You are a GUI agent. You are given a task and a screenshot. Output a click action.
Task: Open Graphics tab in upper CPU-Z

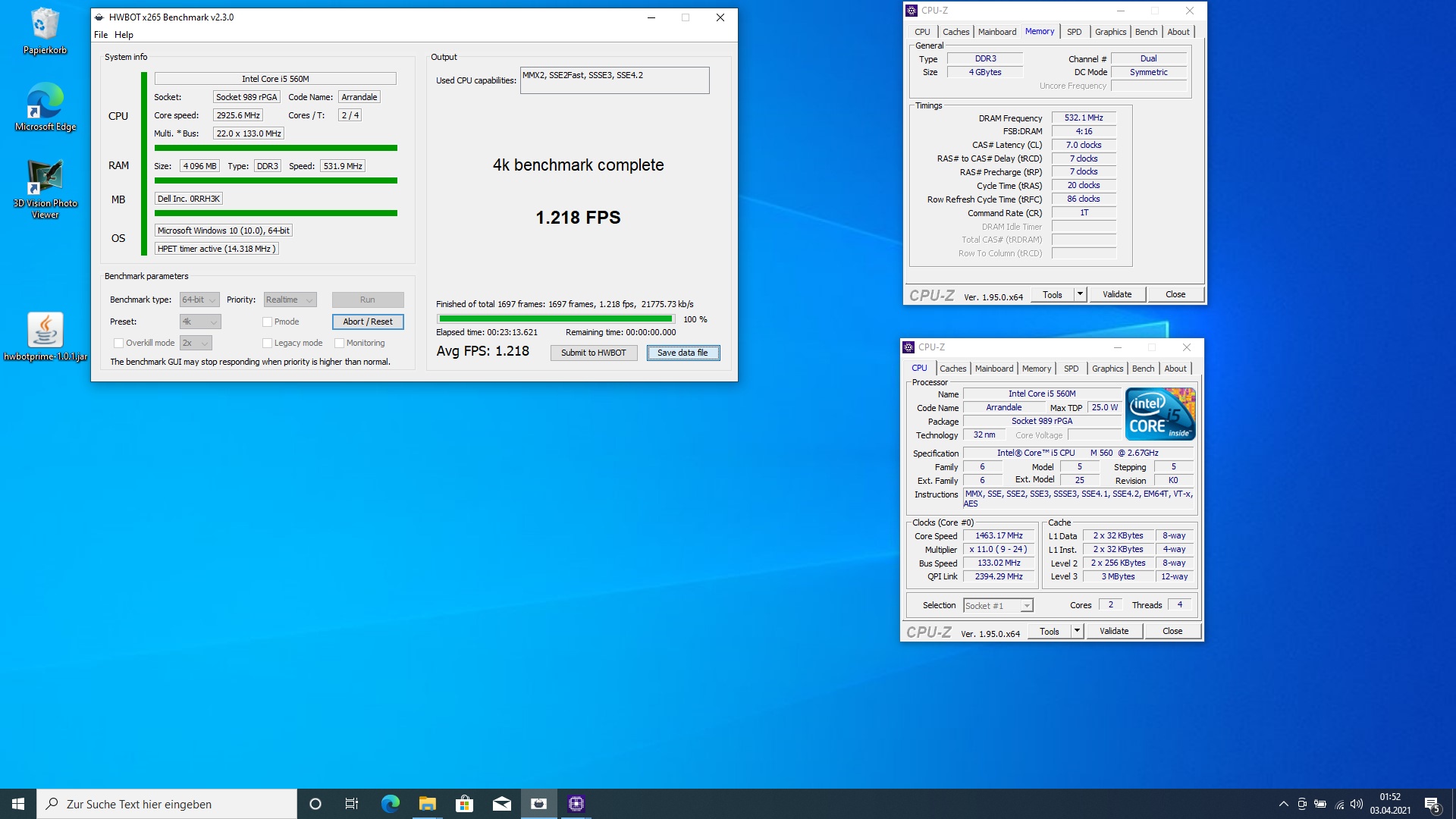click(1110, 32)
